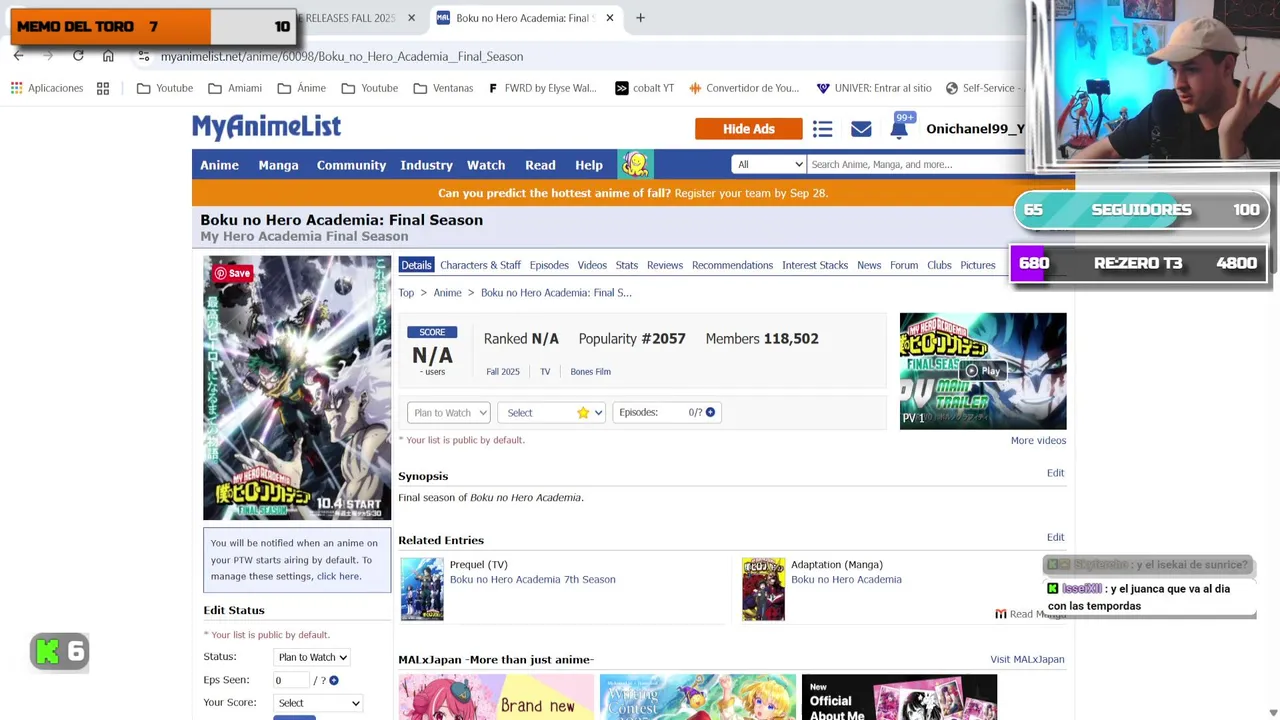Open the Read menu

click(540, 165)
